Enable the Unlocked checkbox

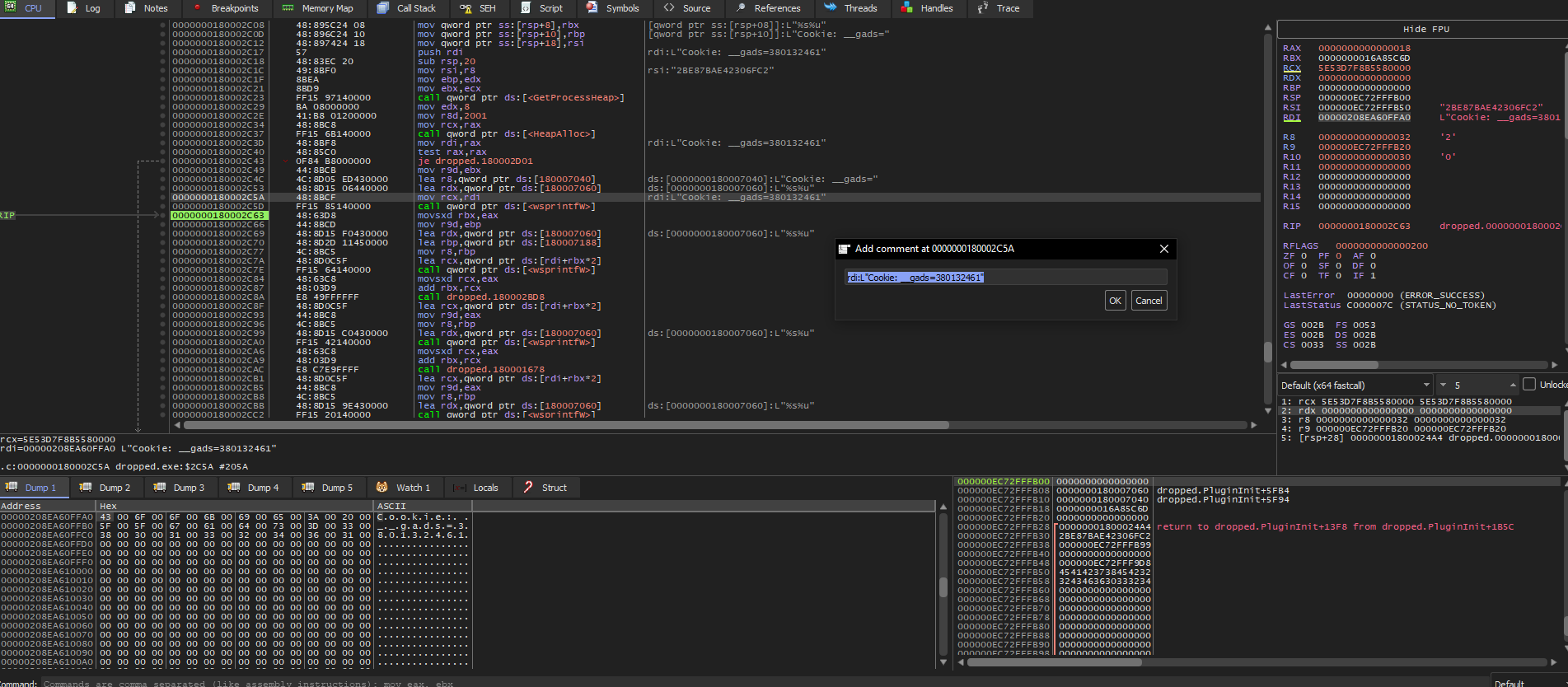pos(1529,385)
